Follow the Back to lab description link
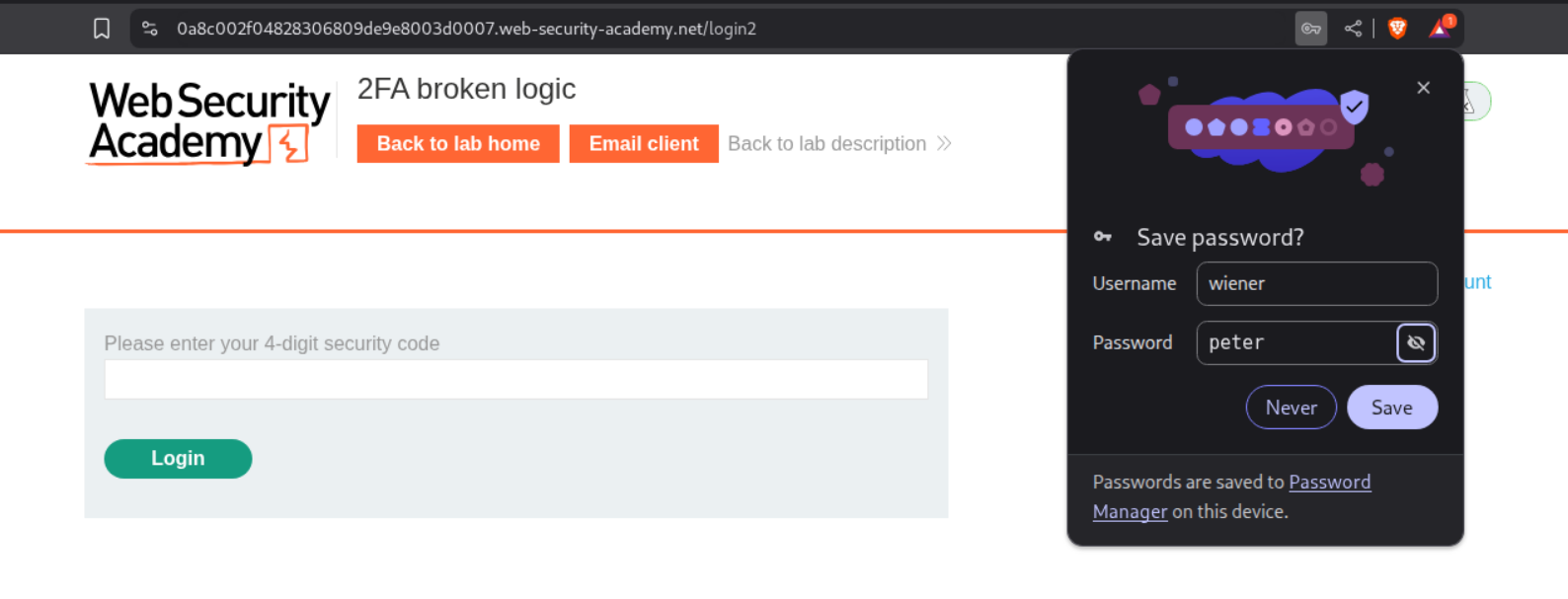The image size is (1568, 599). click(x=826, y=144)
